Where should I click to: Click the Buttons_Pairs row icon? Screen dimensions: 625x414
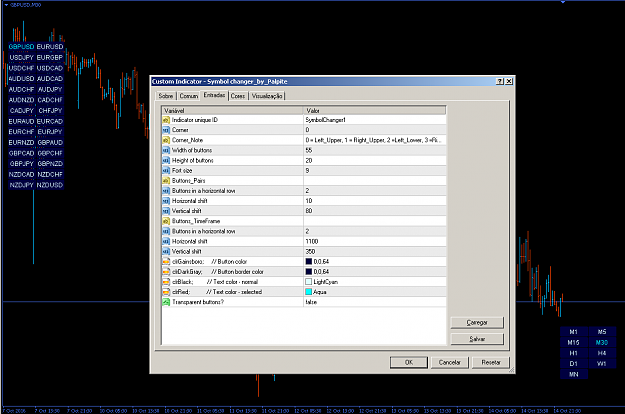coord(166,181)
